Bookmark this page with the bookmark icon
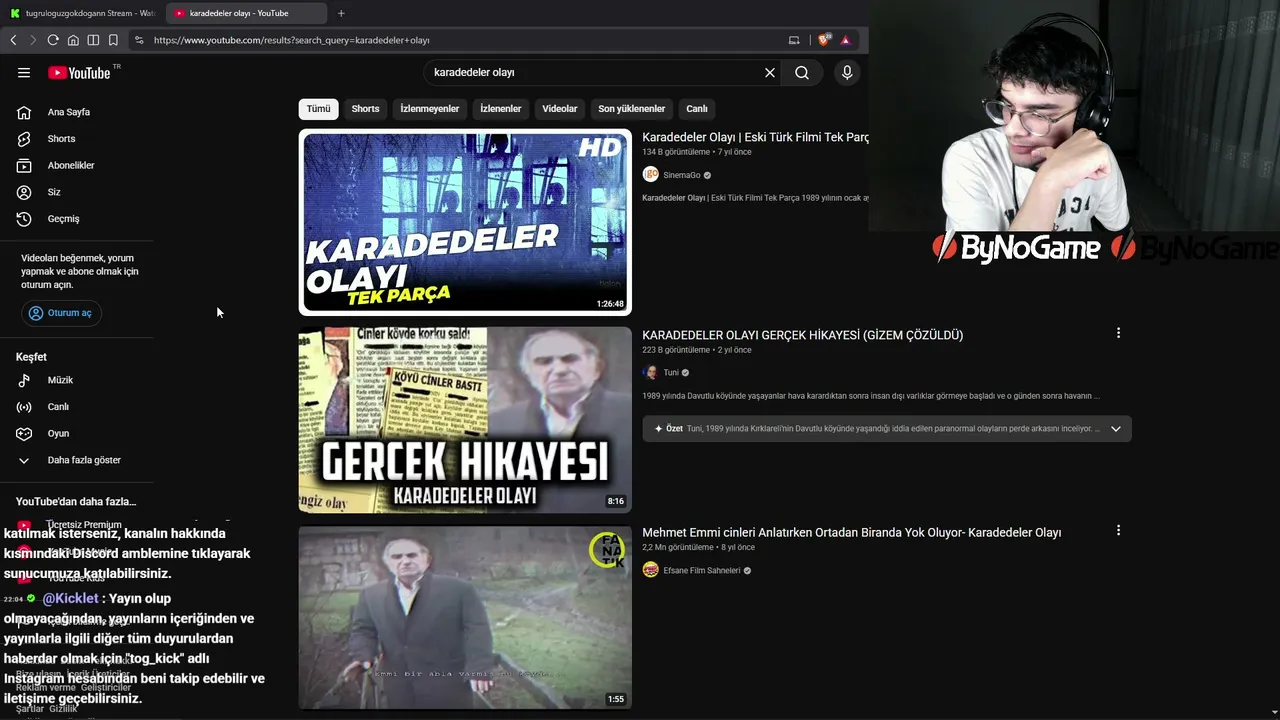 click(113, 40)
